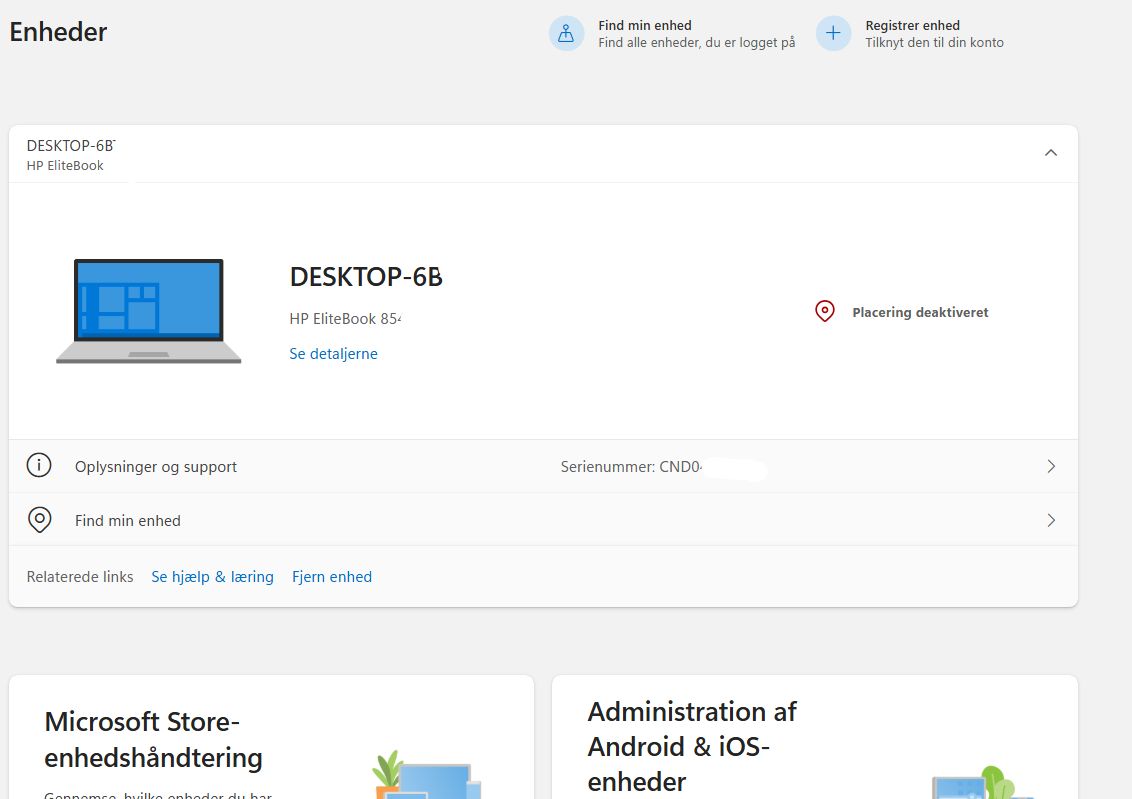Click the Placering deaktiveret status text
Image resolution: width=1132 pixels, height=799 pixels.
pos(920,313)
